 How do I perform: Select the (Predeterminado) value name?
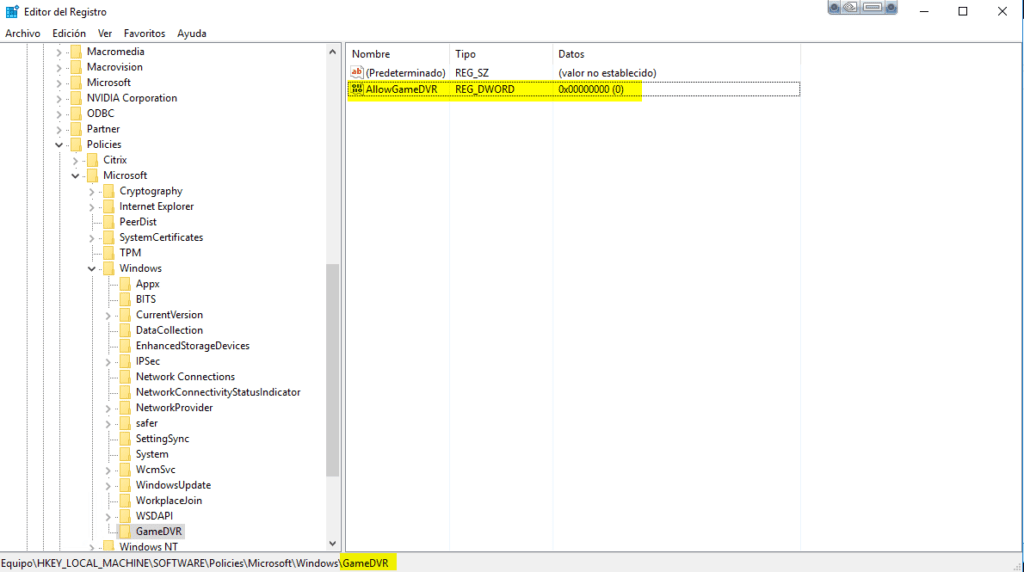(406, 73)
